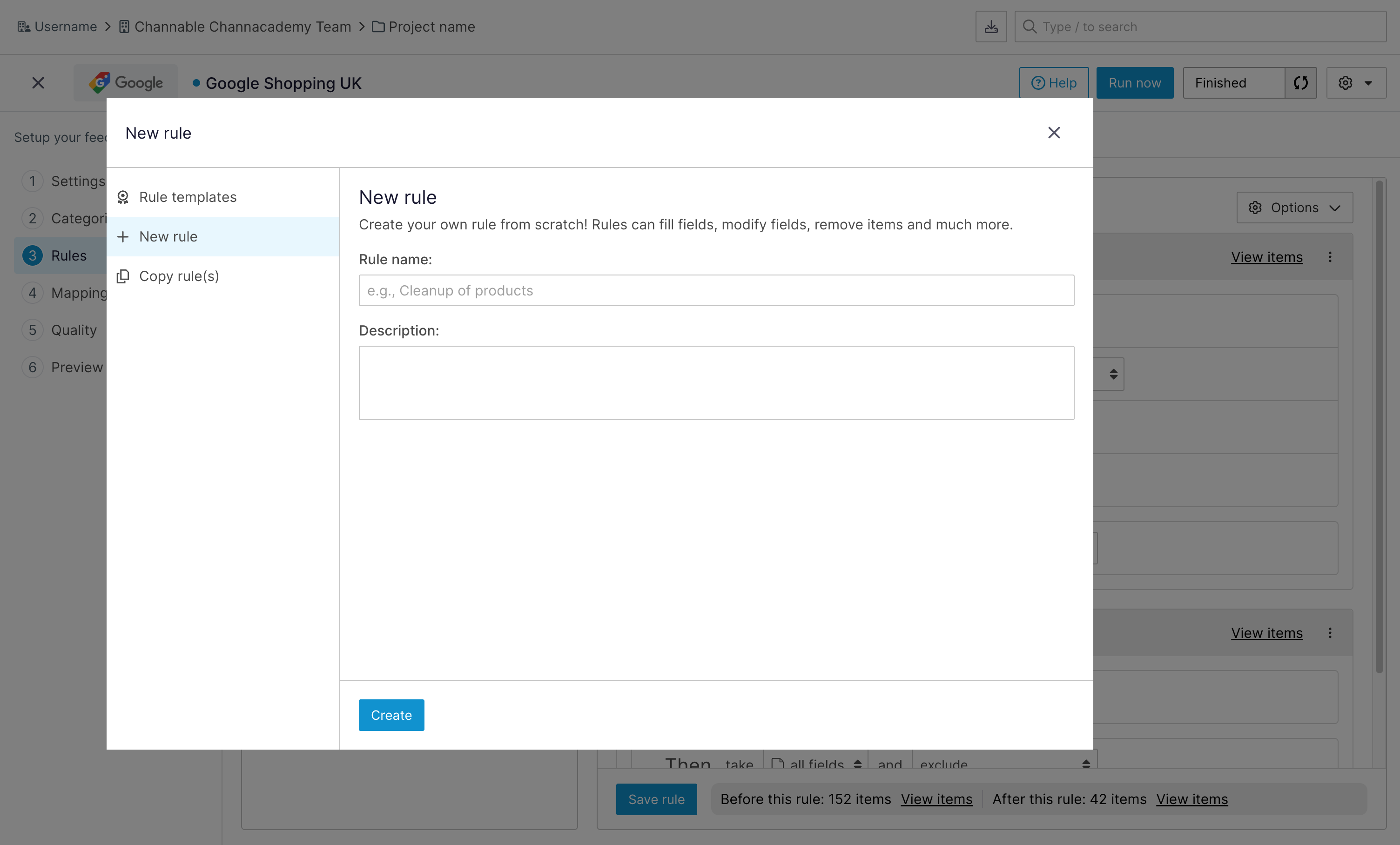The height and width of the screenshot is (845, 1400).
Task: Click the magnifier icon in search bar
Action: 1029,27
